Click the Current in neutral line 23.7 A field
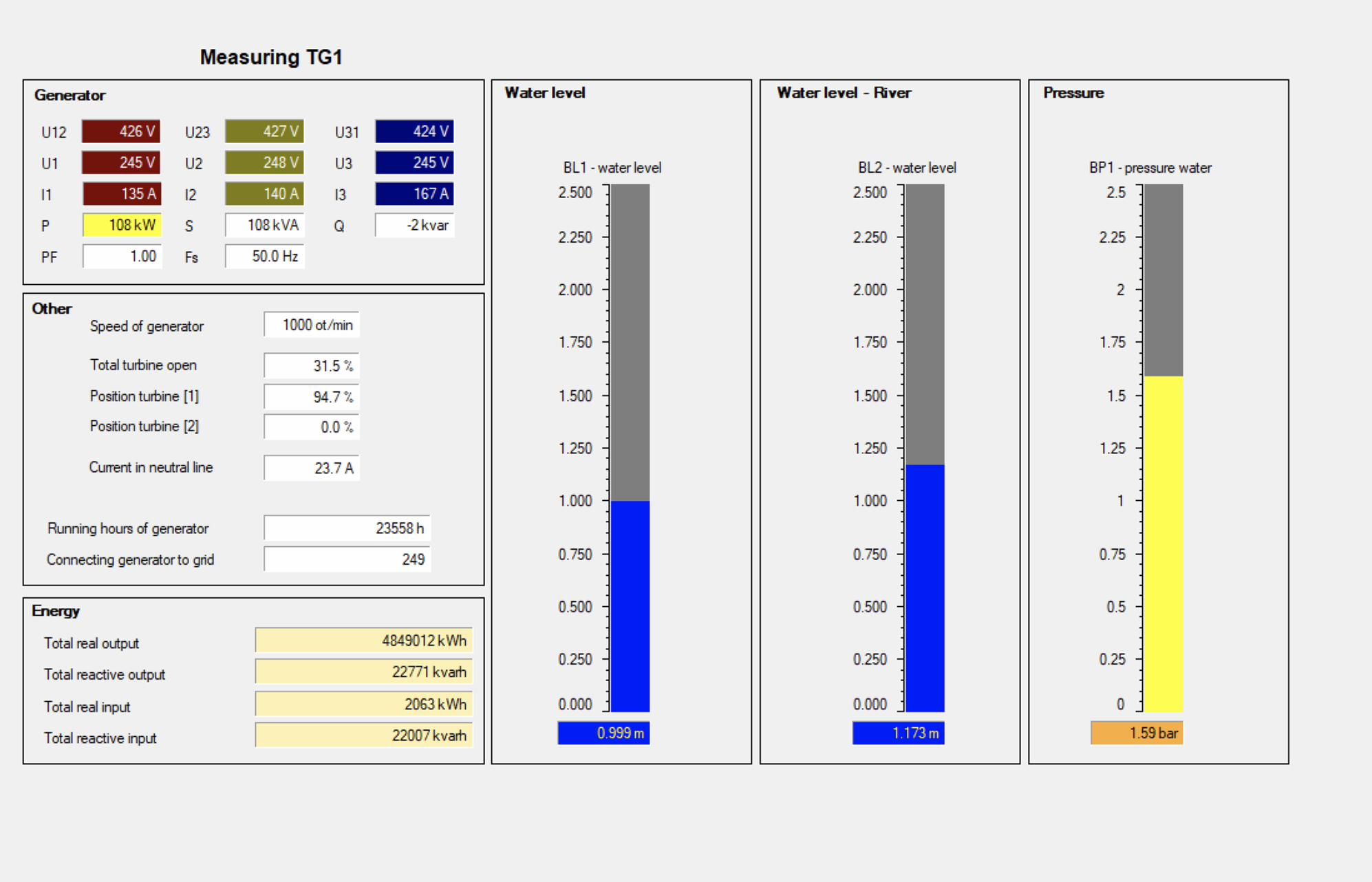 click(x=311, y=468)
